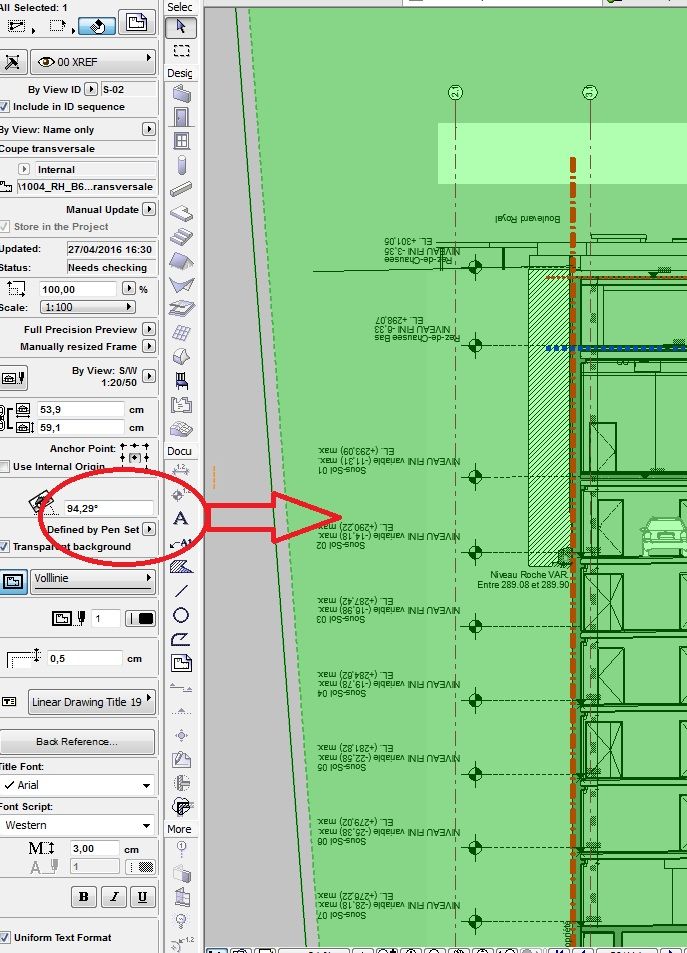
Task: Select the Line tool
Action: point(181,590)
